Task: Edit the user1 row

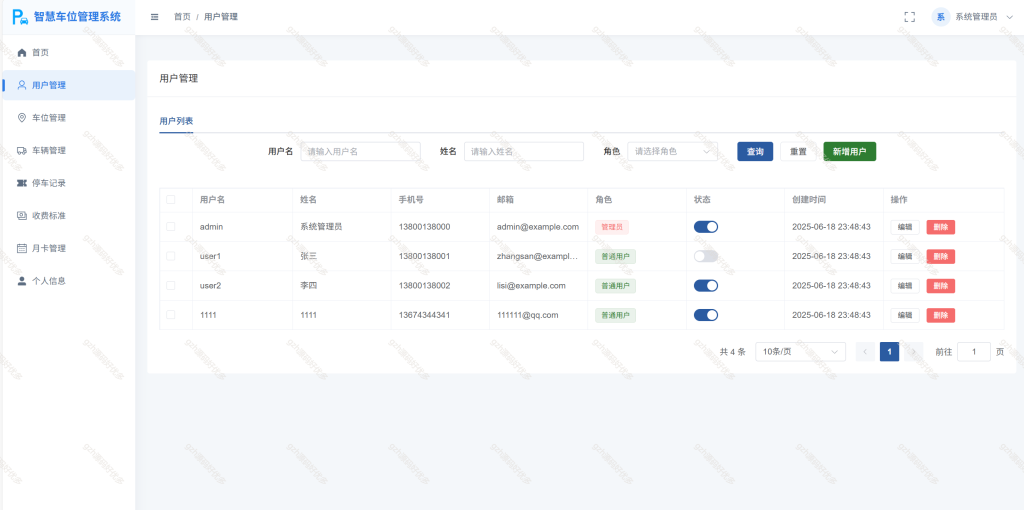Action: pos(905,257)
